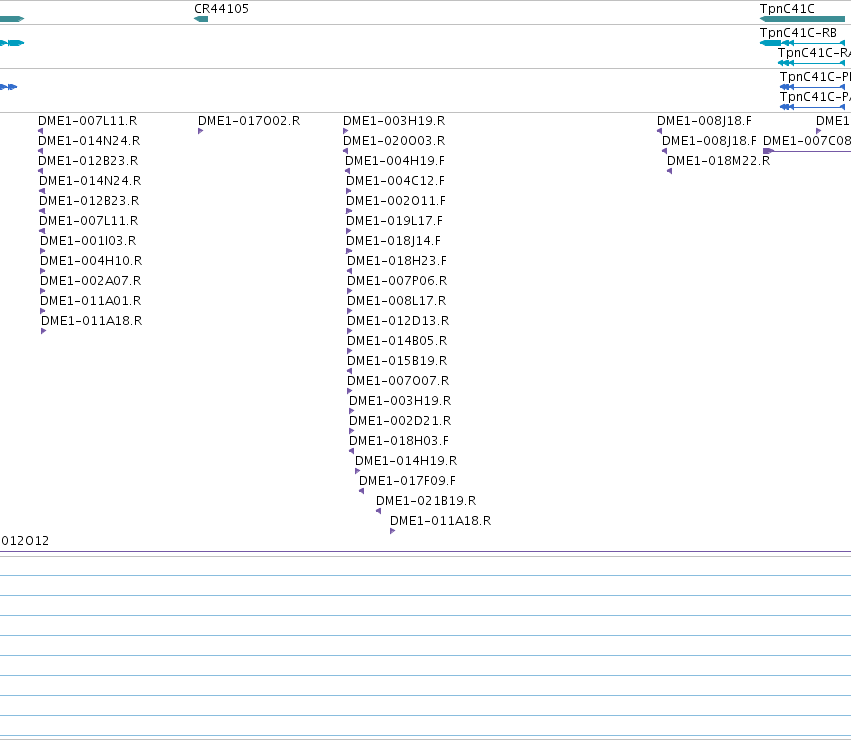Open feature DME1-004H19.F

[395, 161]
